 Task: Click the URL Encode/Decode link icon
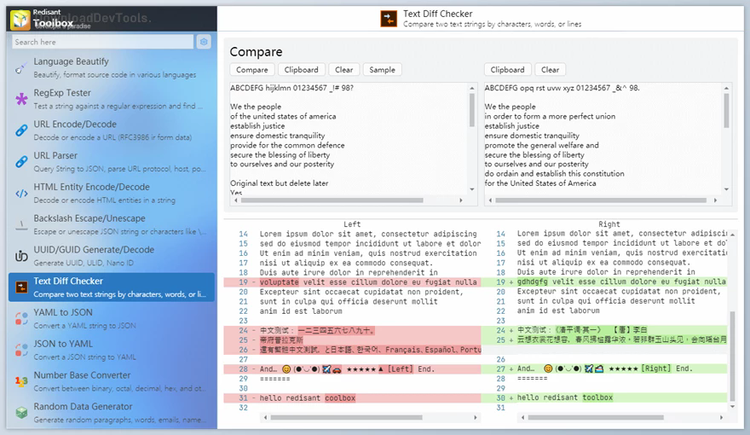21,130
